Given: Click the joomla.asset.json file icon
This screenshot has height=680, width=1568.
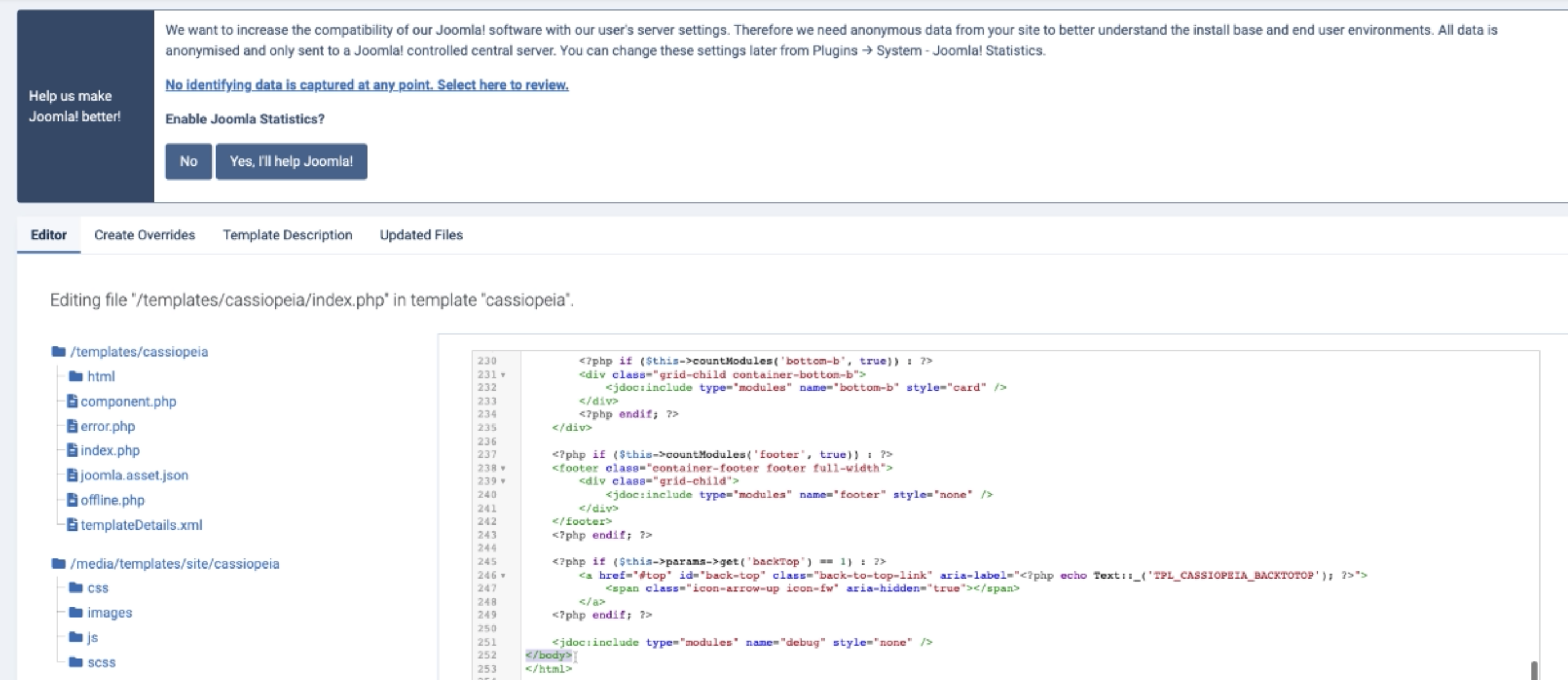Looking at the screenshot, I should pyautogui.click(x=72, y=475).
